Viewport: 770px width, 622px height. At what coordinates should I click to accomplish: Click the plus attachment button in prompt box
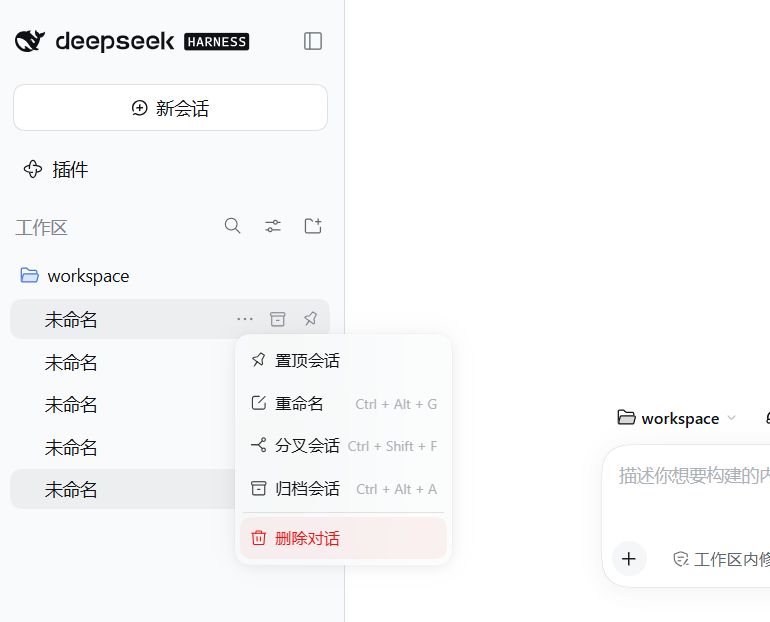pos(629,559)
